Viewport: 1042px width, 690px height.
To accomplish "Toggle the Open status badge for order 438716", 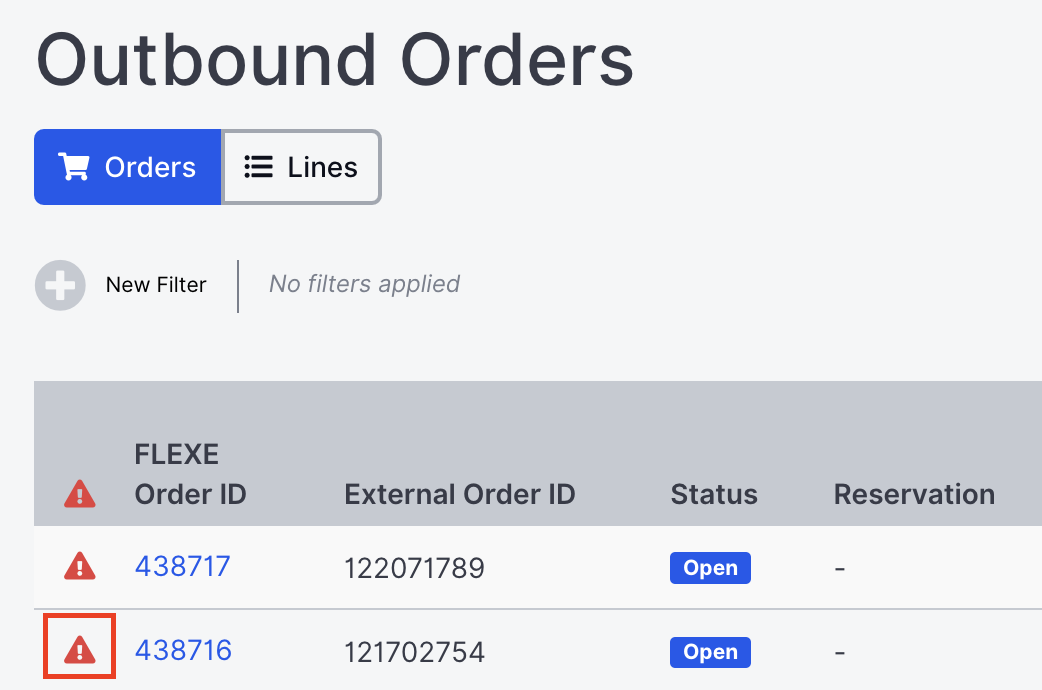I will (710, 652).
